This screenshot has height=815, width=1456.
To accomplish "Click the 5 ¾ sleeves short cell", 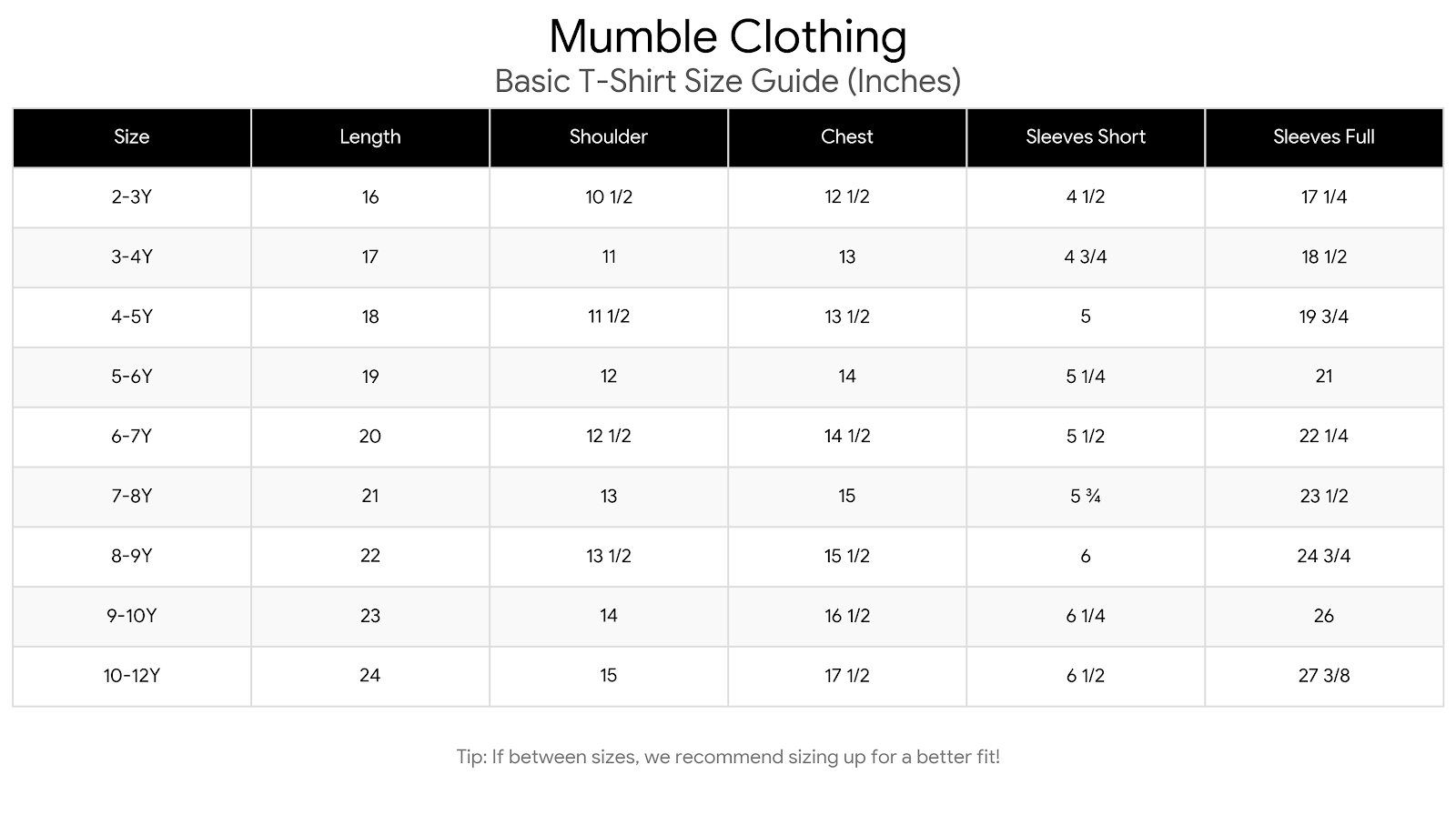I will (x=1086, y=497).
